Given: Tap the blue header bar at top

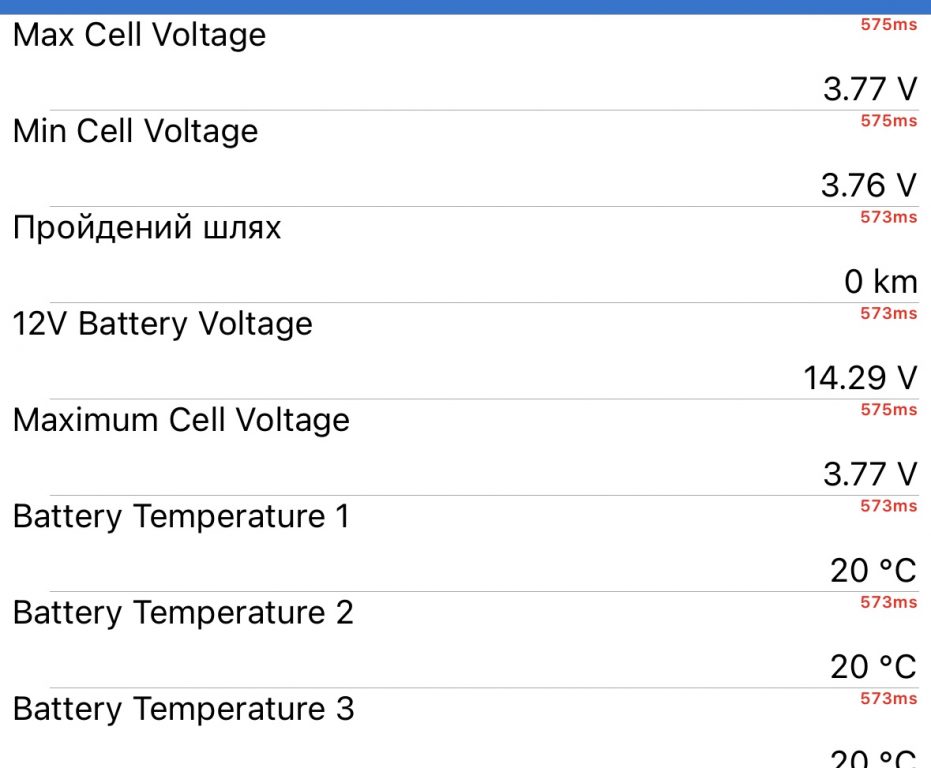Looking at the screenshot, I should [466, 7].
